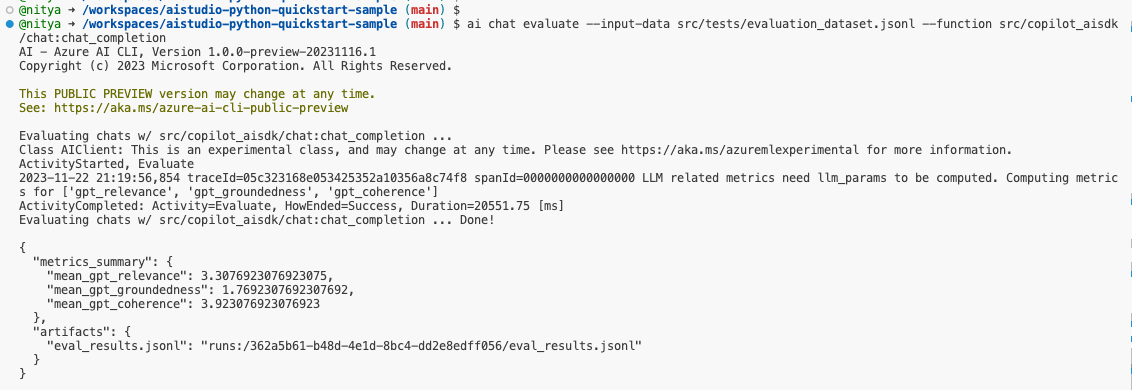
Task: Click the "artifacts" key
Action: [x=69, y=332]
